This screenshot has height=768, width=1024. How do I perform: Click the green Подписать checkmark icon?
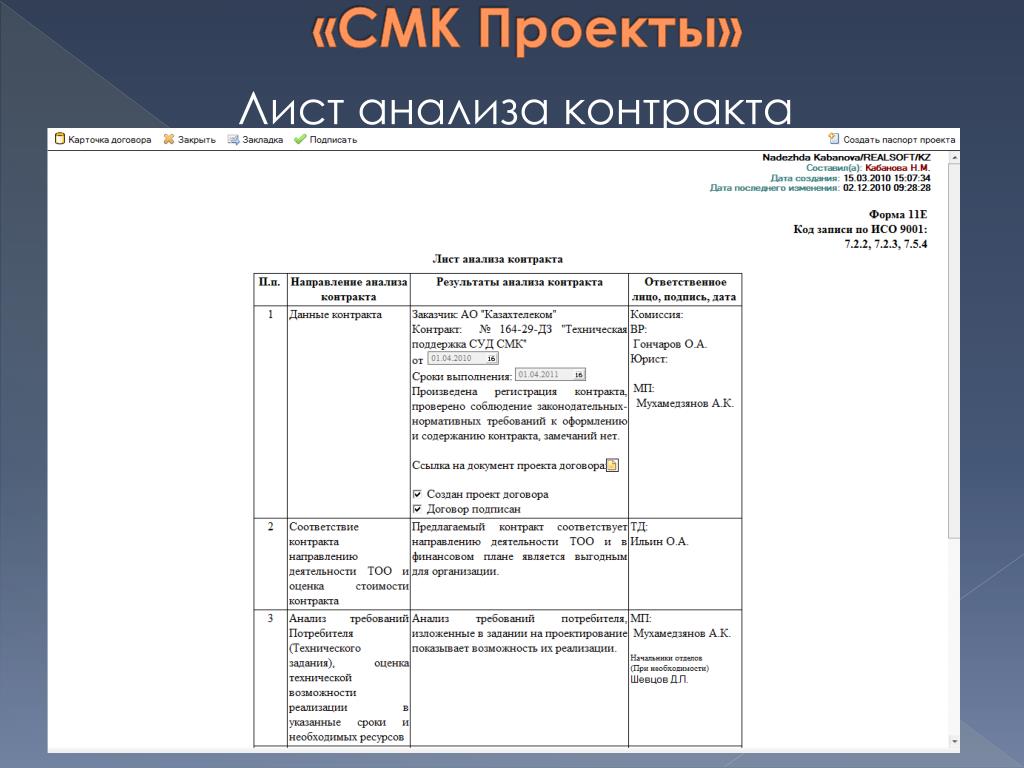click(300, 139)
